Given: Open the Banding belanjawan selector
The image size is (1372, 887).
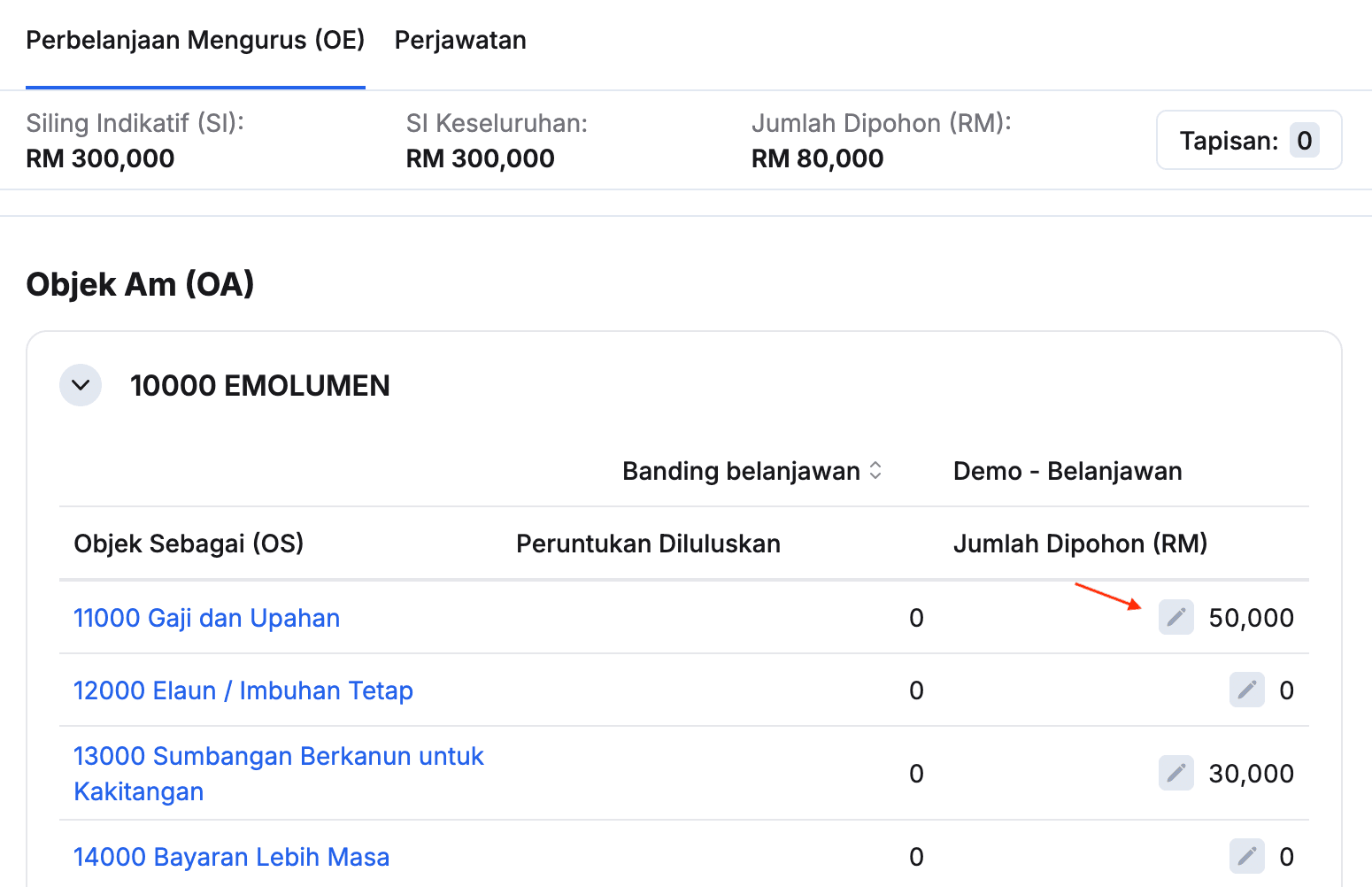Looking at the screenshot, I should tap(752, 471).
